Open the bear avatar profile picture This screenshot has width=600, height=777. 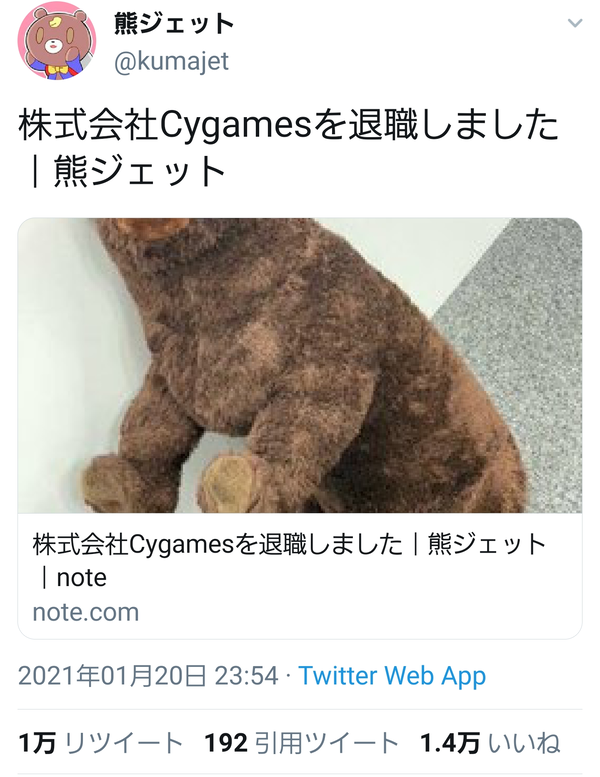pos(56,41)
